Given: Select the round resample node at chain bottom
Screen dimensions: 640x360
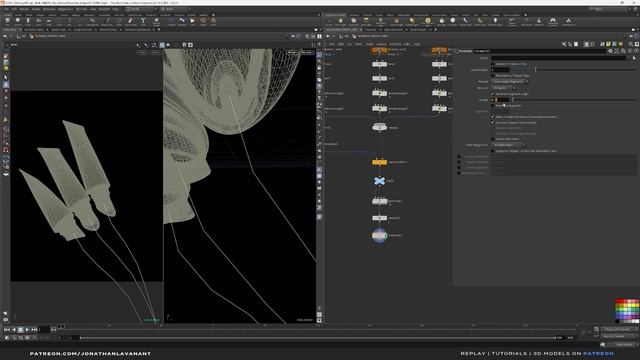Looking at the screenshot, I should click(x=379, y=235).
